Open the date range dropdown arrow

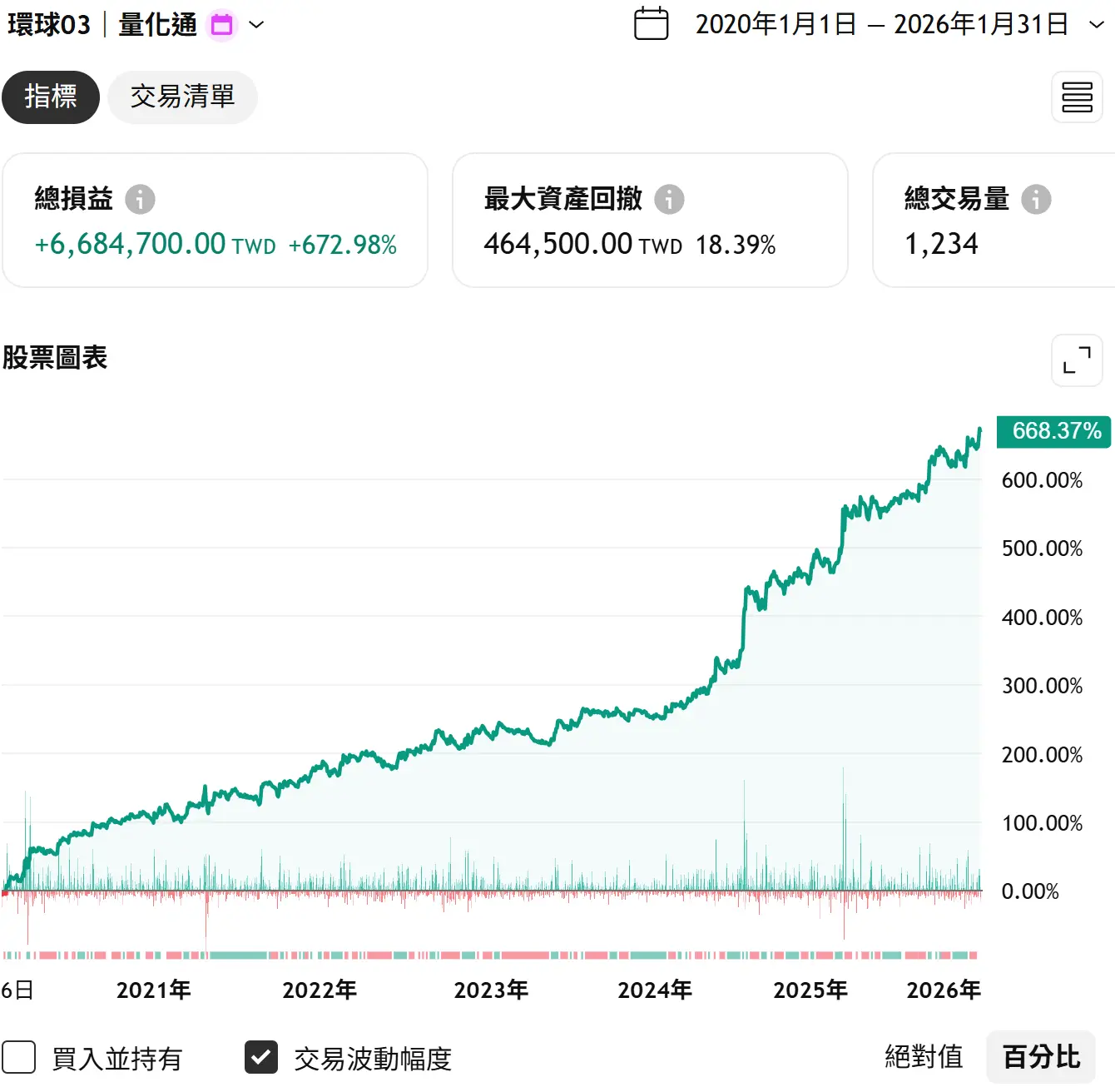click(x=1097, y=25)
